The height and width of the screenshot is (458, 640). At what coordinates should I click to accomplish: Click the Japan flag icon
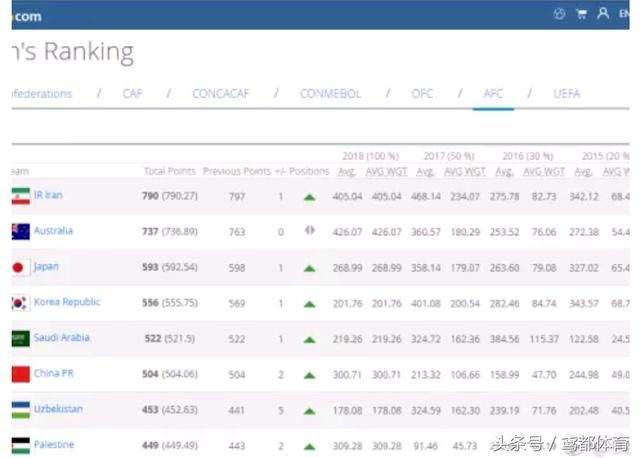tap(19, 267)
